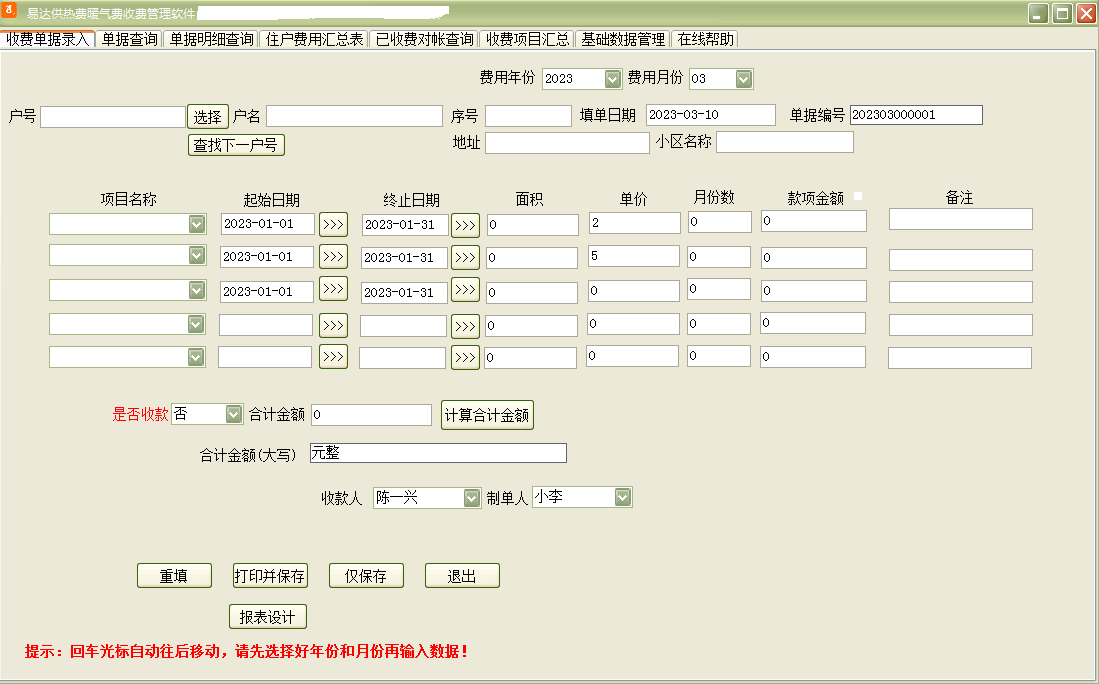Open the calendar picker for first row end date

(464, 224)
